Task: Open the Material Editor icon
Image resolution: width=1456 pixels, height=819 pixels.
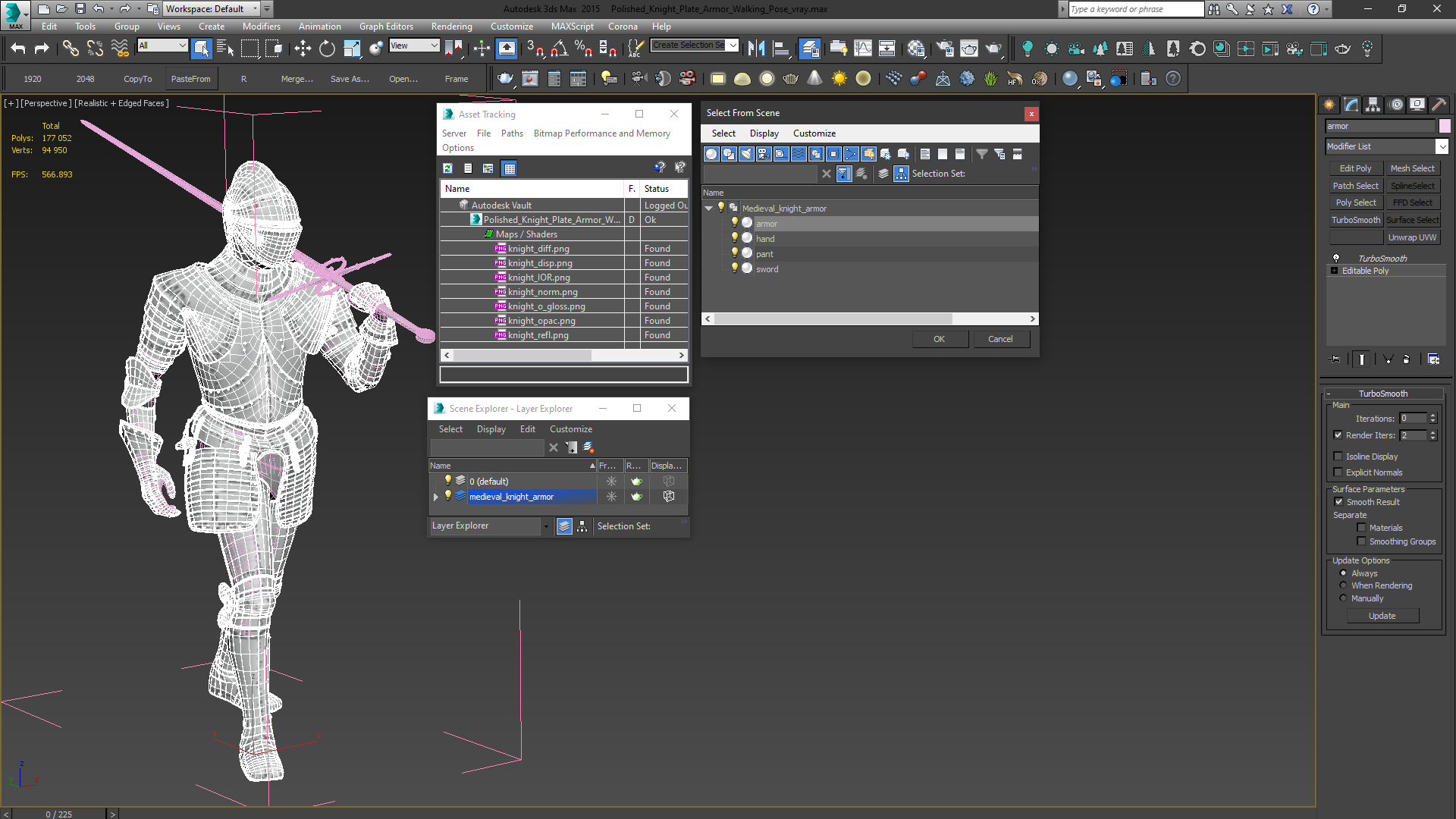Action: click(x=915, y=49)
